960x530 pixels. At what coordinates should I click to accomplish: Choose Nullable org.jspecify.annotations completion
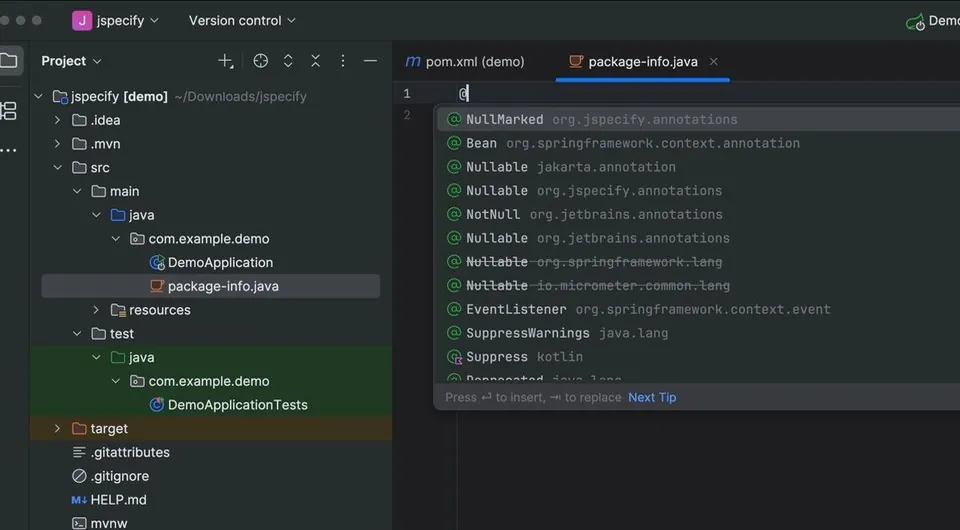[698, 191]
